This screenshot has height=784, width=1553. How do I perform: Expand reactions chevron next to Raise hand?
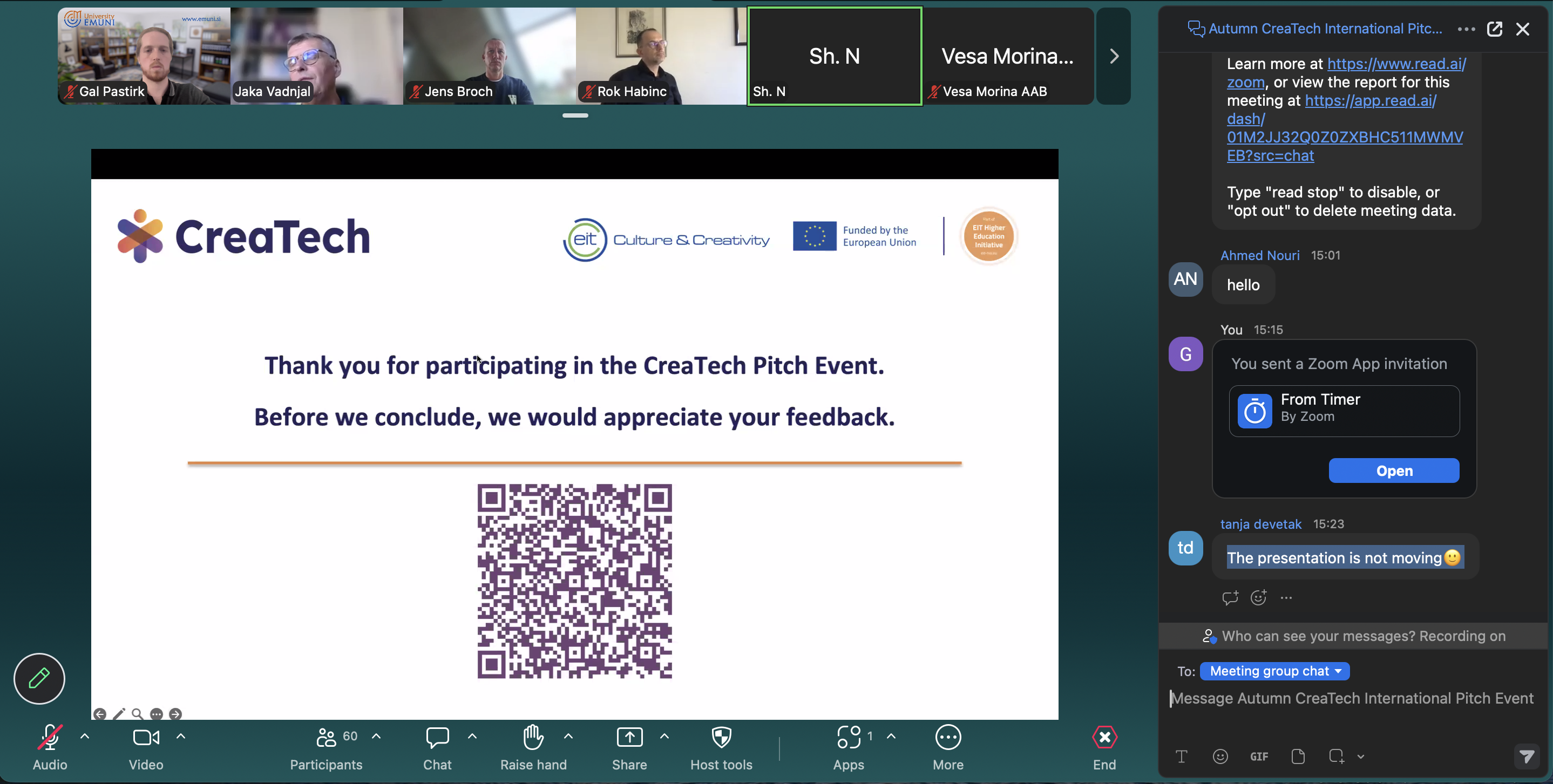tap(568, 737)
